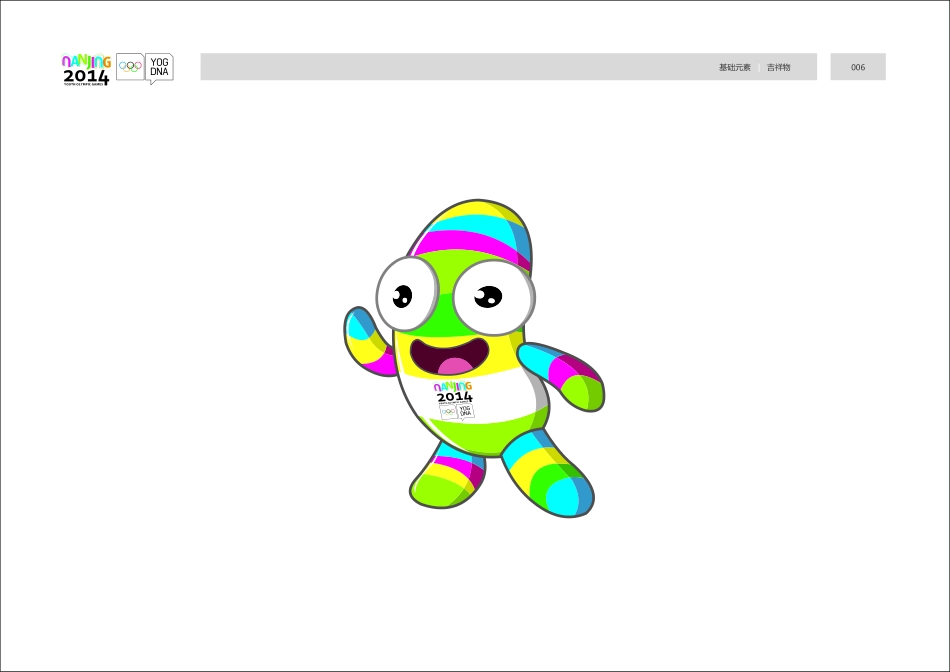Click the page number 006 box
Viewport: 950px width, 672px height.
(x=857, y=67)
